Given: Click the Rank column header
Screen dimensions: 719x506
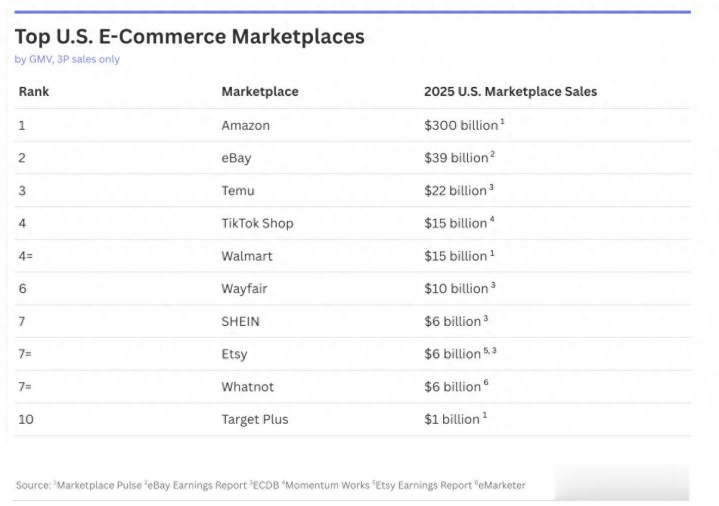Looking at the screenshot, I should 33,92.
